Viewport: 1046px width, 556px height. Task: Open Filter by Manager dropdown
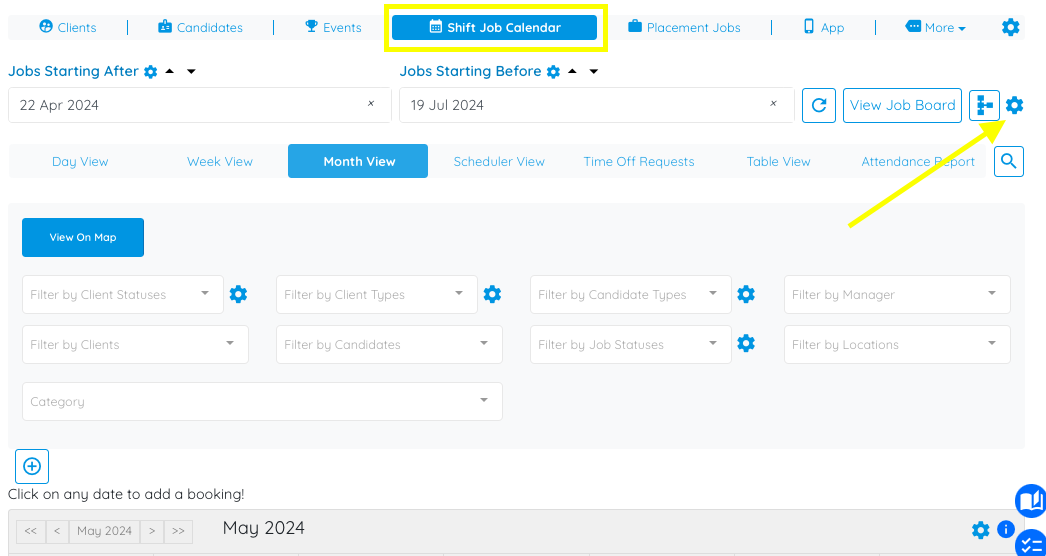(x=897, y=294)
